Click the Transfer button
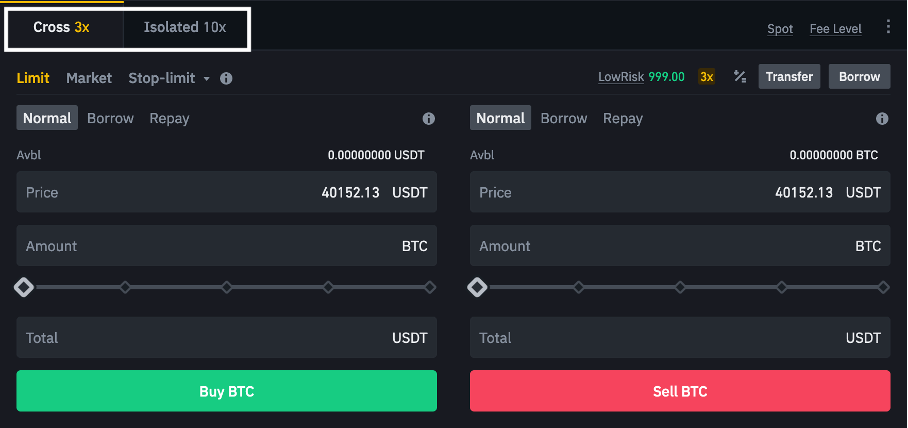The width and height of the screenshot is (908, 428). [789, 76]
